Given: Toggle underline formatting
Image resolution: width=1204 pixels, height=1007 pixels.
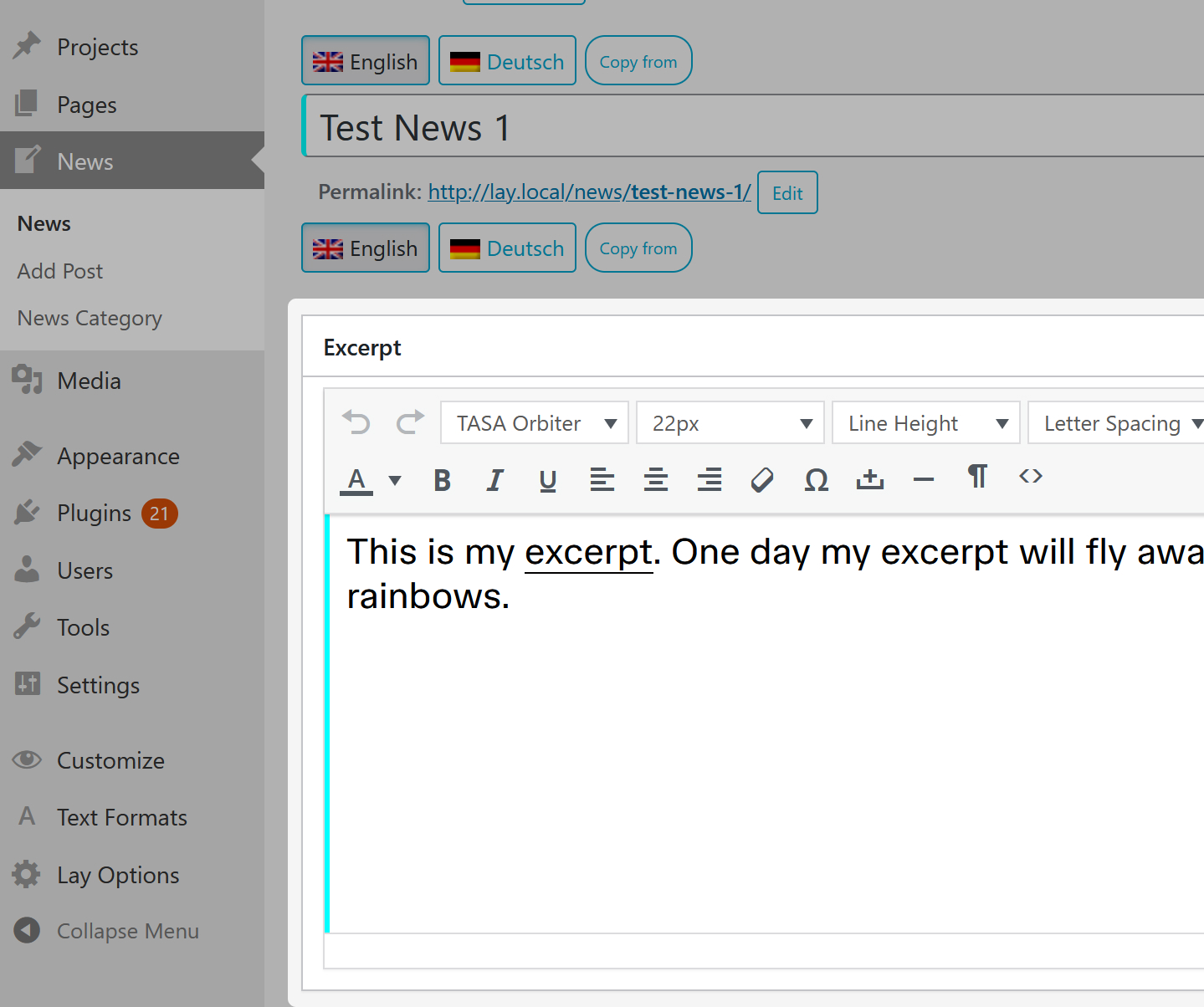Looking at the screenshot, I should tap(548, 480).
